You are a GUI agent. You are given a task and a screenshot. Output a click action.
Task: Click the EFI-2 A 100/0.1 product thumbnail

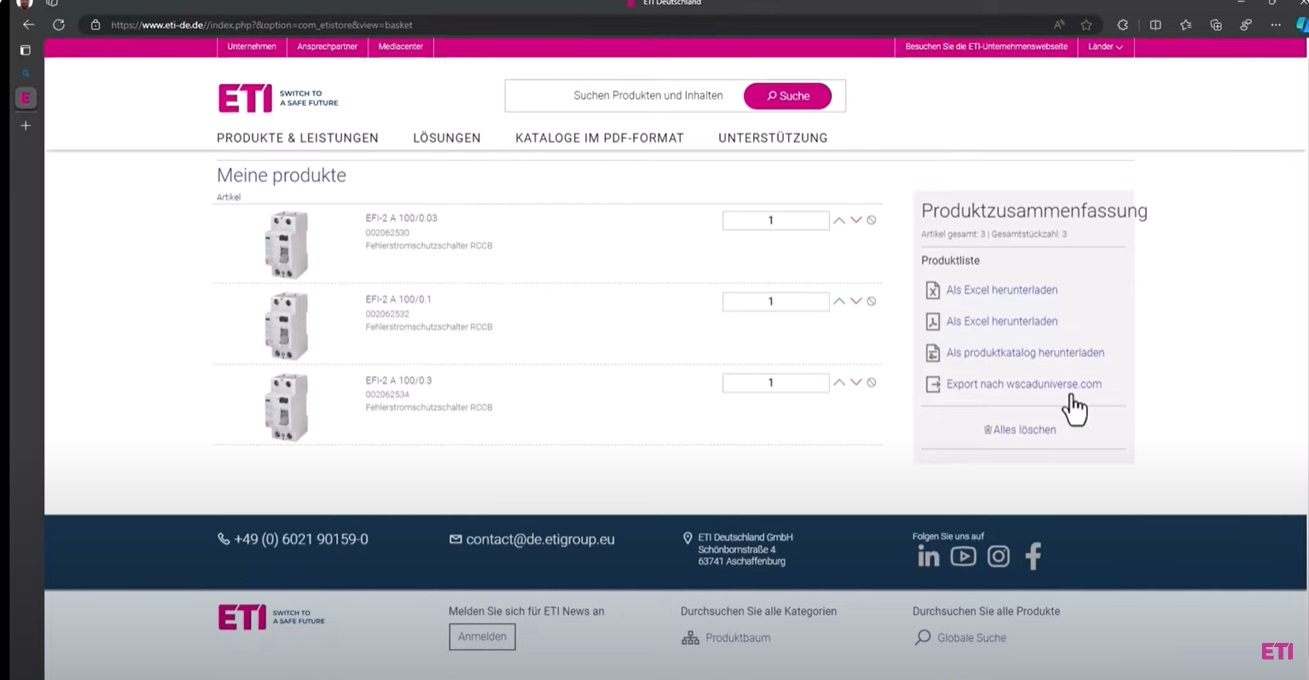tap(286, 326)
